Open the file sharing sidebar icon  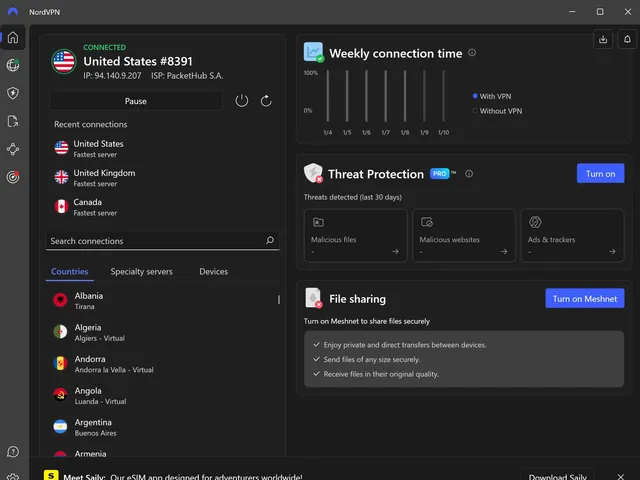(x=13, y=121)
